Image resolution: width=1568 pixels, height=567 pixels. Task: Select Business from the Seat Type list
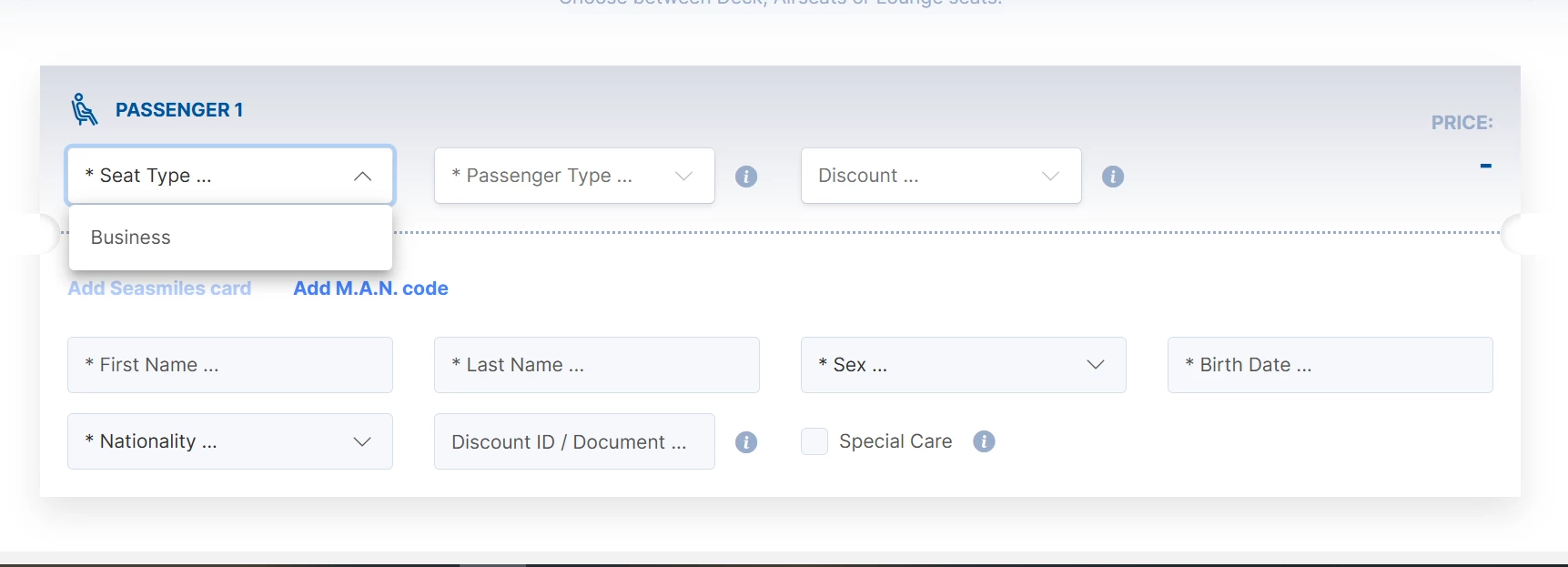[x=131, y=238]
